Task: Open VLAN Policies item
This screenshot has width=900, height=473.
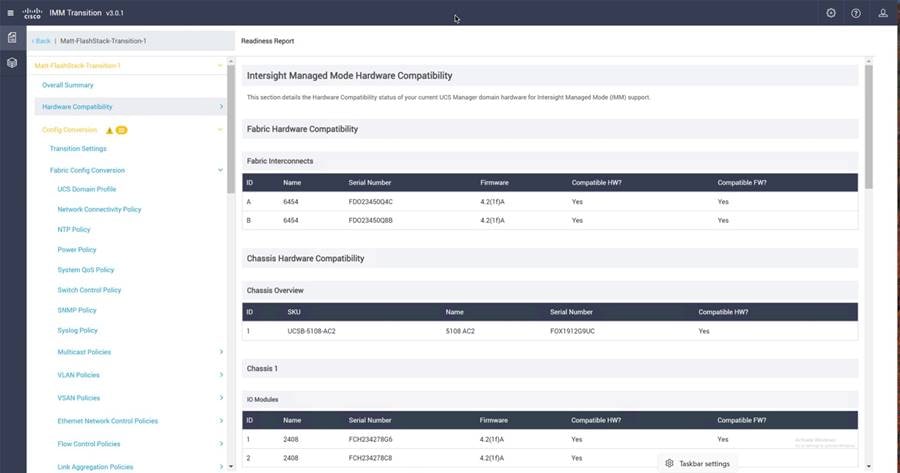Action: tap(79, 375)
